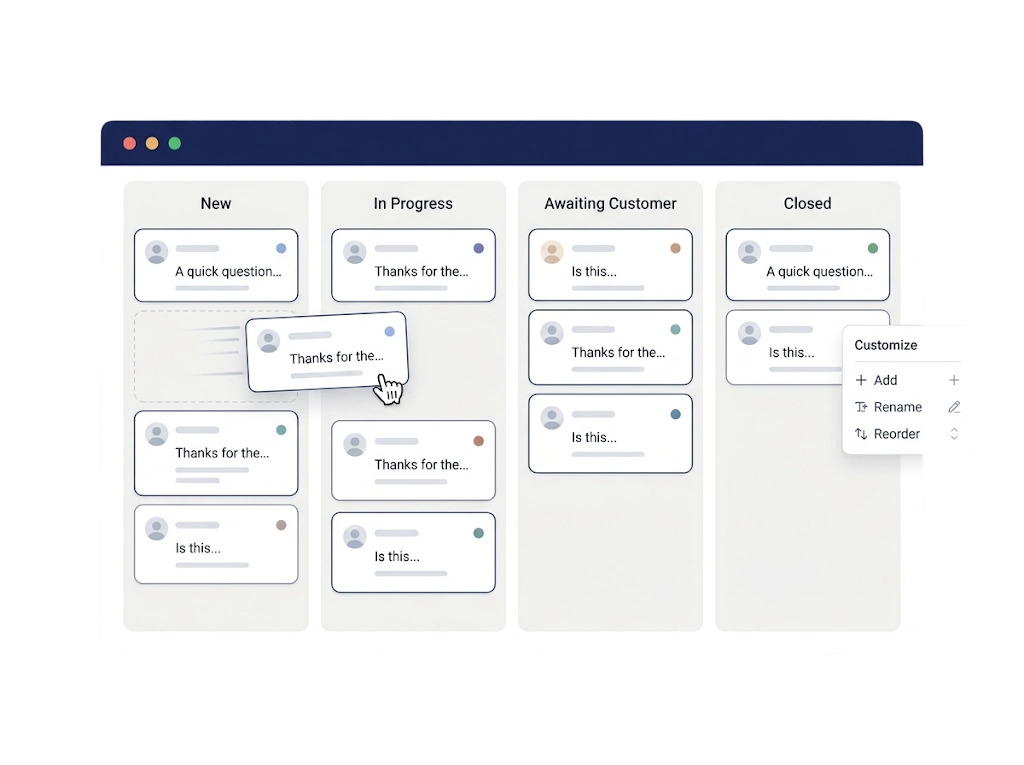The width and height of the screenshot is (1024, 765).
Task: Click the green status dot in Closed column
Action: (x=872, y=248)
